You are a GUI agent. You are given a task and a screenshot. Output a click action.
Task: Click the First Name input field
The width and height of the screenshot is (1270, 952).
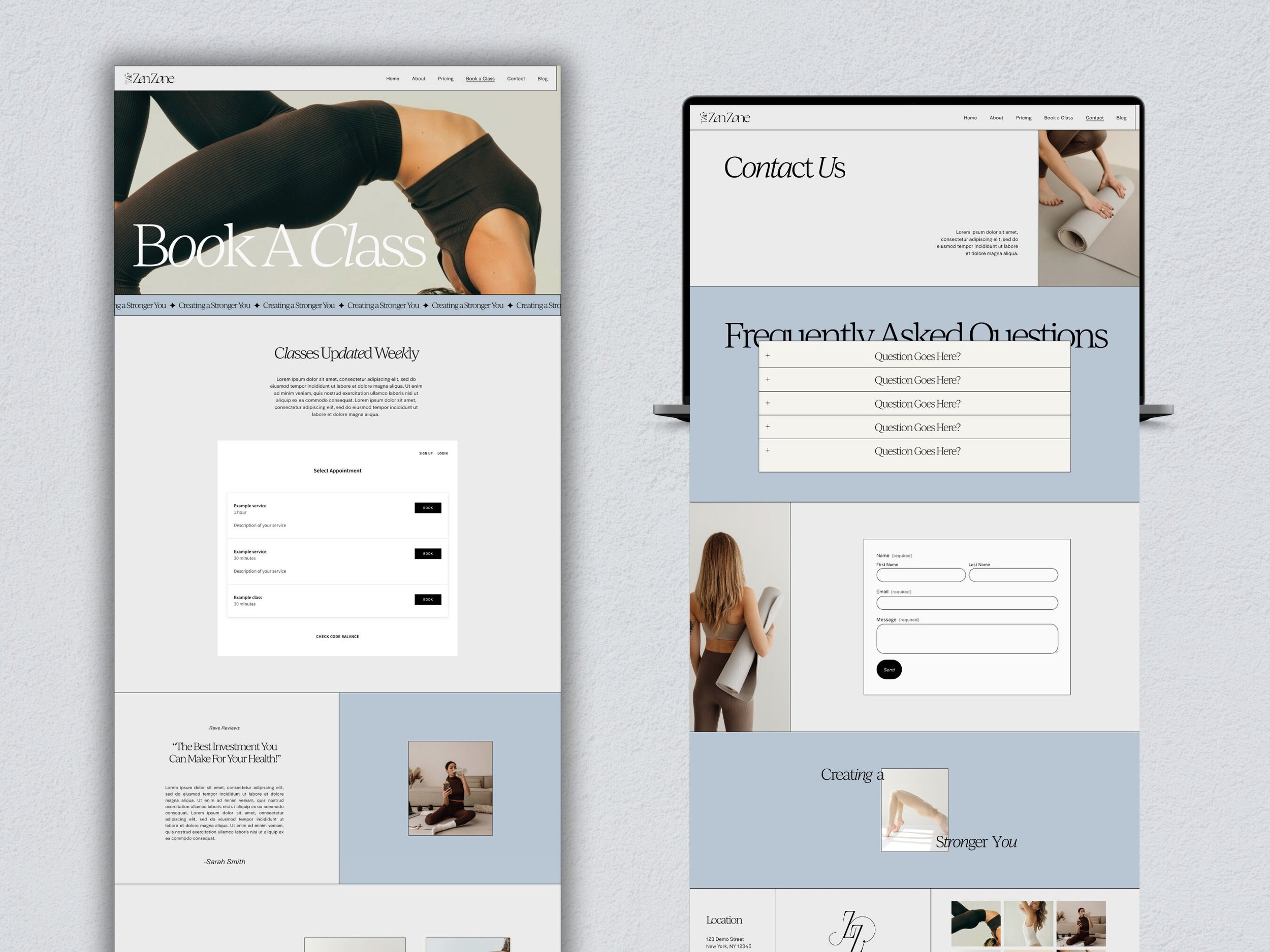(x=921, y=575)
